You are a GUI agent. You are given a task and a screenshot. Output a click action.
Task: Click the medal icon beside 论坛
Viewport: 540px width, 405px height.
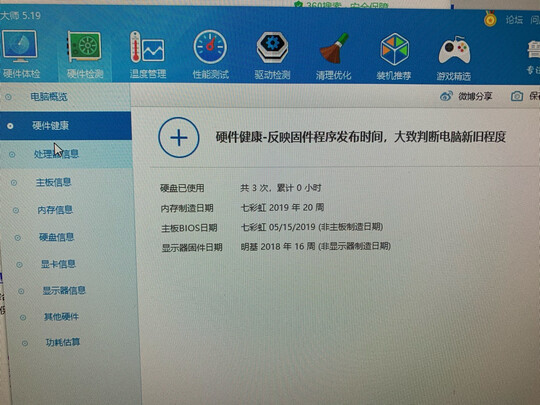click(490, 19)
